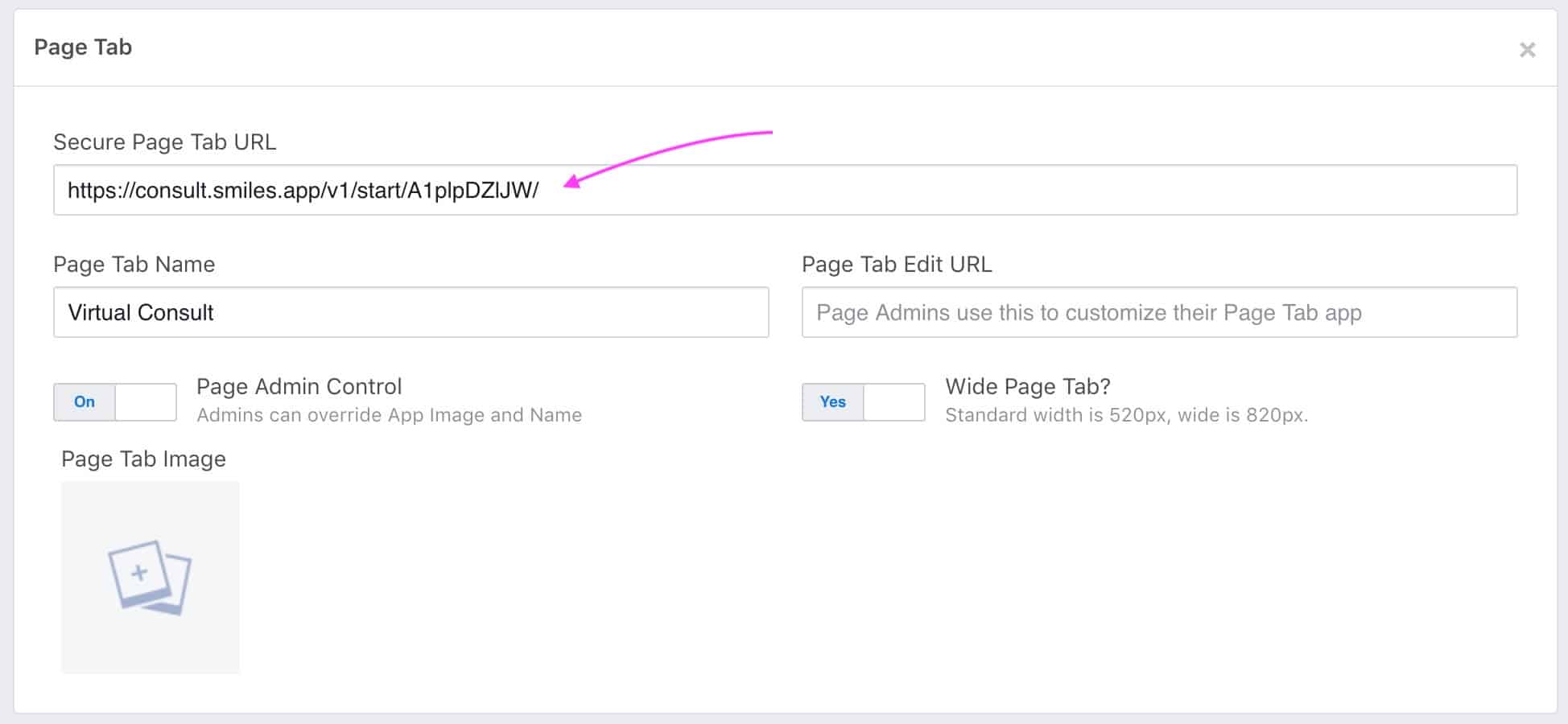
Task: Upload a Page Tab Image
Action: point(151,577)
